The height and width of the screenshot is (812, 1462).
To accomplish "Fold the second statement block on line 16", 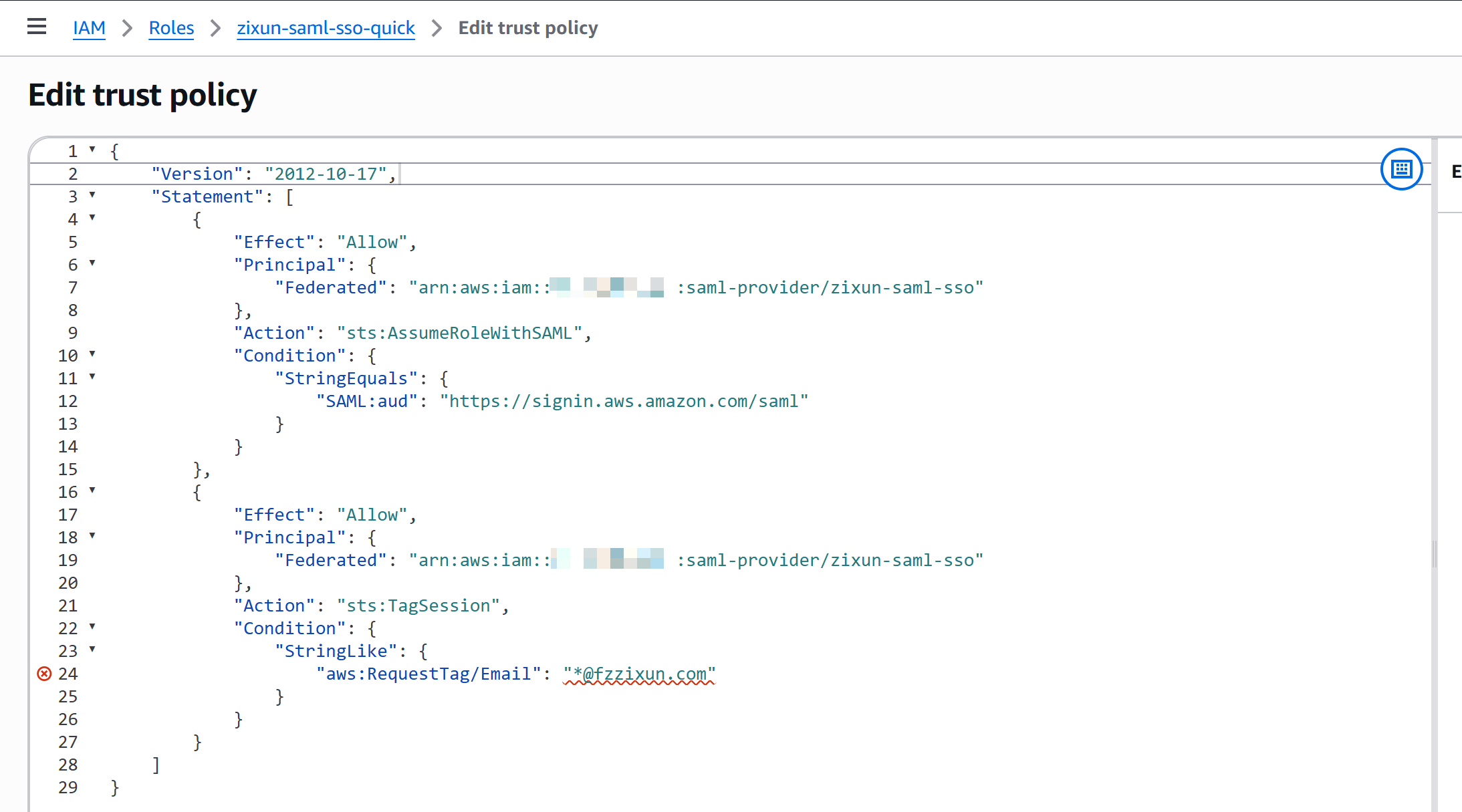I will click(92, 491).
